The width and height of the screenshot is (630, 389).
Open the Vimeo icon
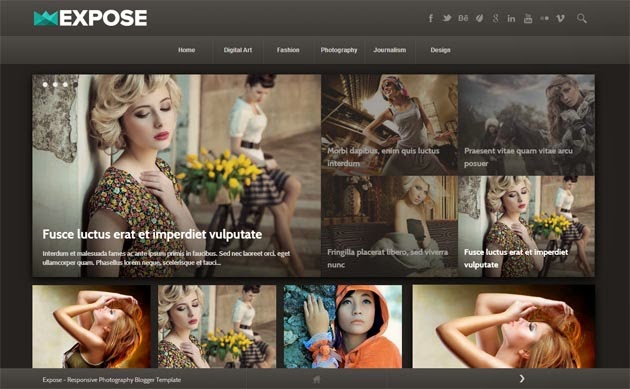click(560, 18)
